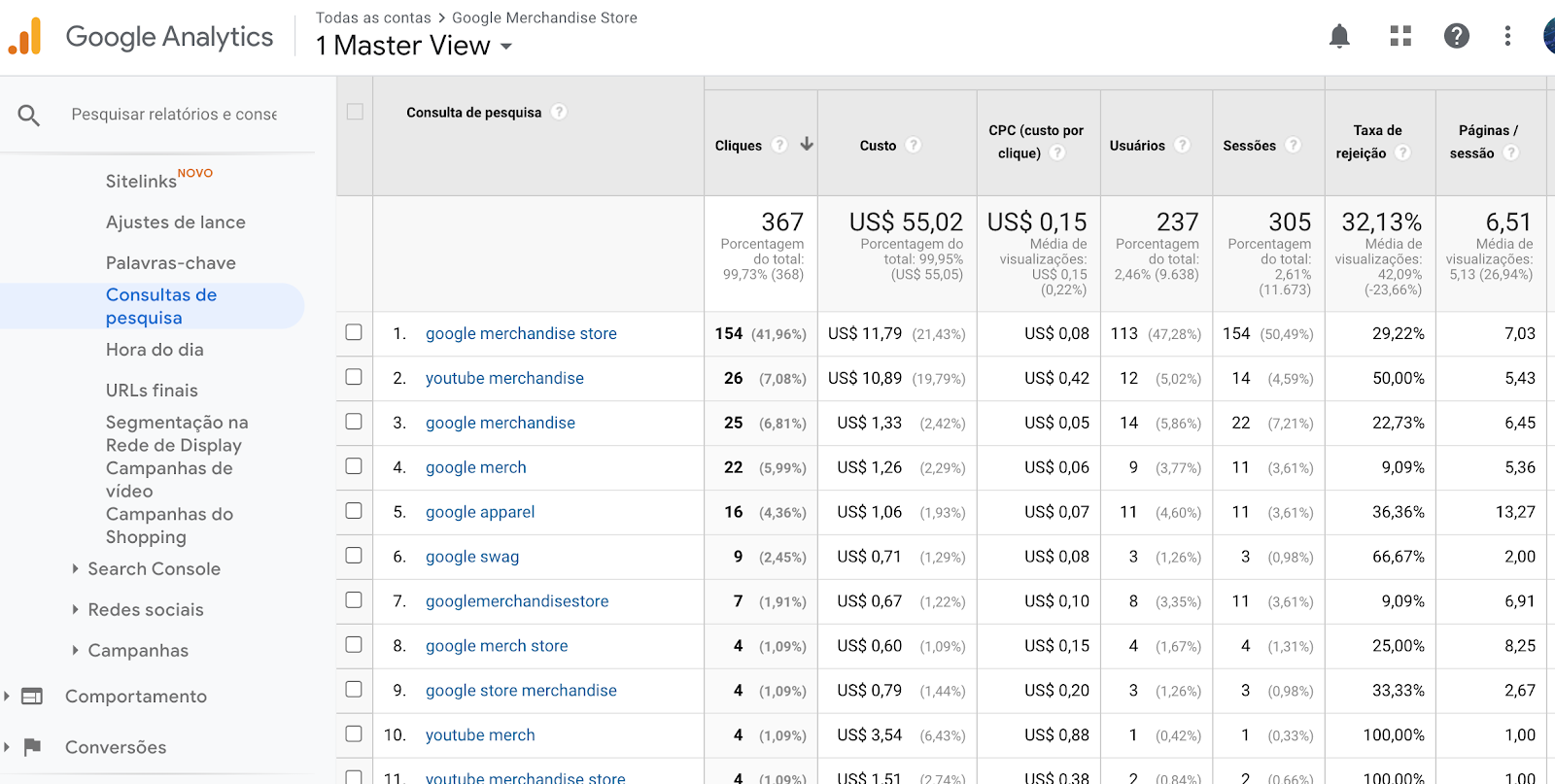This screenshot has height=784, width=1555.
Task: Check the box for google swag row
Action: click(x=354, y=556)
